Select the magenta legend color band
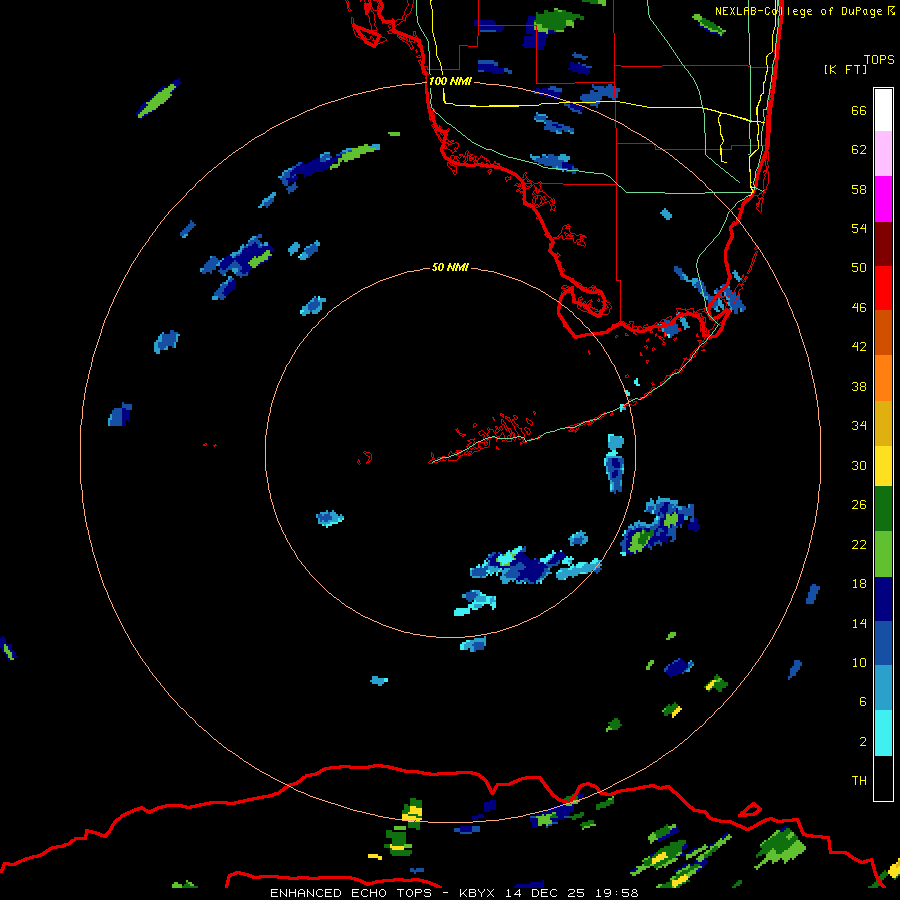 [883, 199]
